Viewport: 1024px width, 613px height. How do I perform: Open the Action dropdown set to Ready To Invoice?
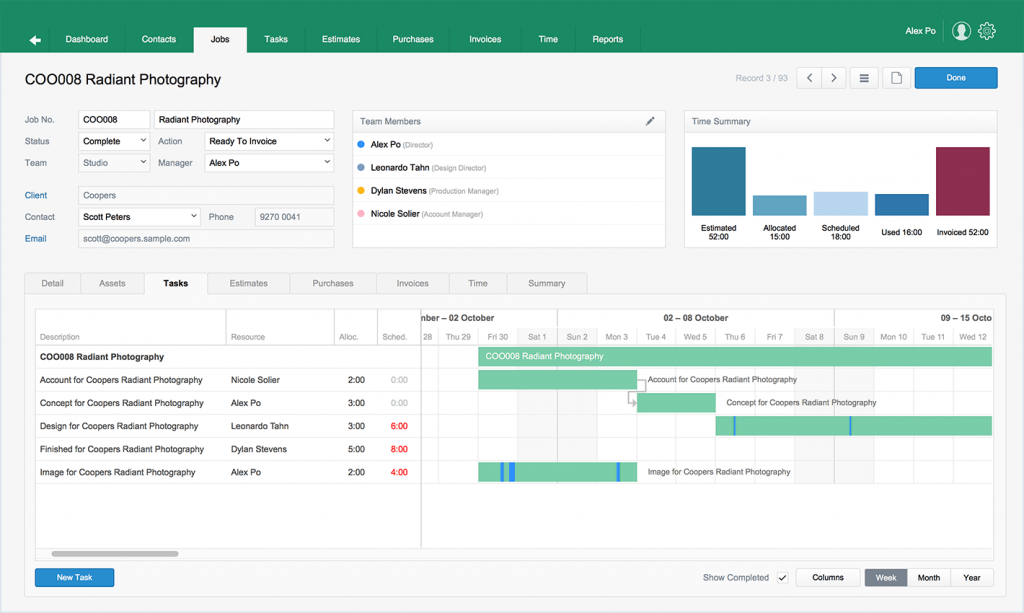coord(270,140)
